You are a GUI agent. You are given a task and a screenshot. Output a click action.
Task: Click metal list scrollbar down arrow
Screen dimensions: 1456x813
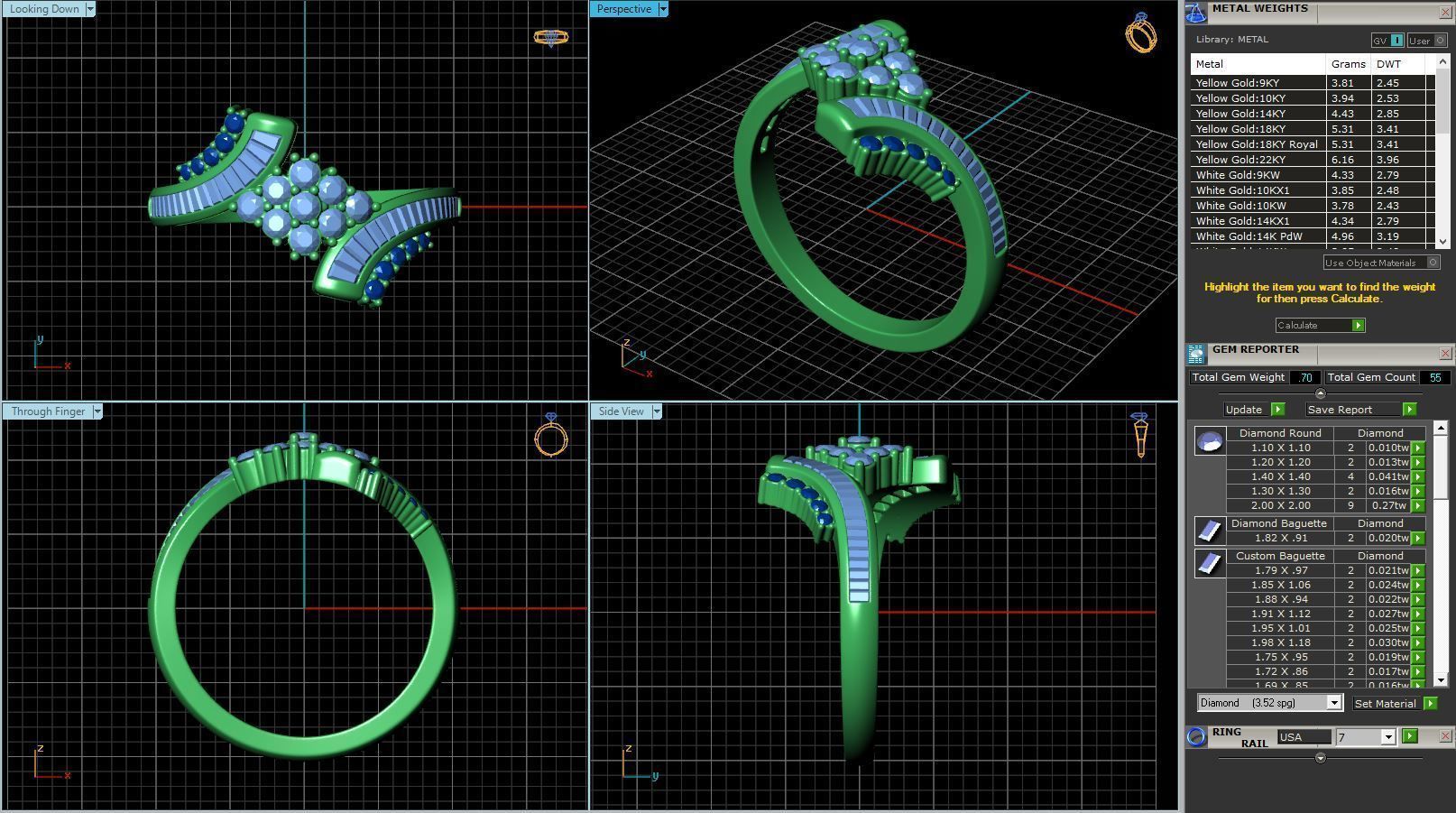point(1442,242)
